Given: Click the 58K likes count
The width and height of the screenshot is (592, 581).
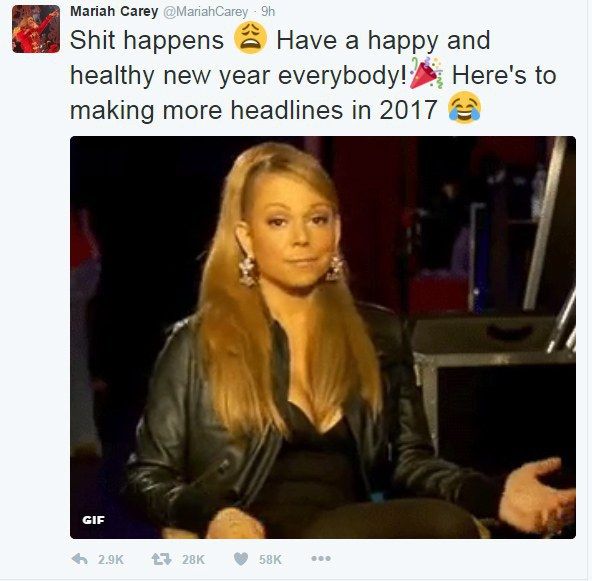Looking at the screenshot, I should click(270, 559).
